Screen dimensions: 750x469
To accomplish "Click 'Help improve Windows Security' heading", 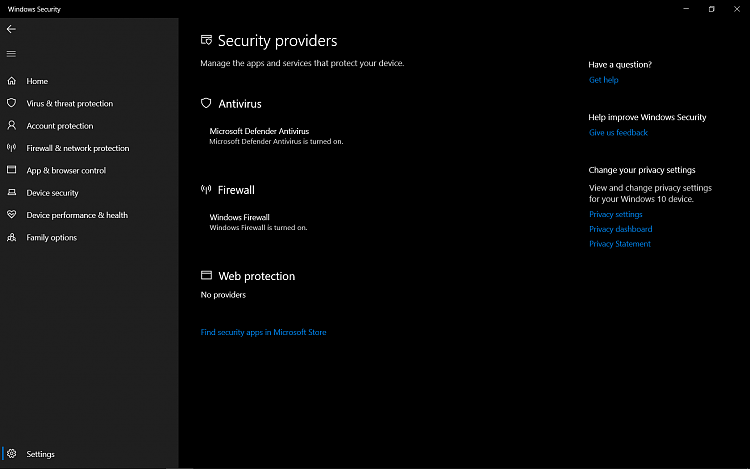I will point(647,117).
